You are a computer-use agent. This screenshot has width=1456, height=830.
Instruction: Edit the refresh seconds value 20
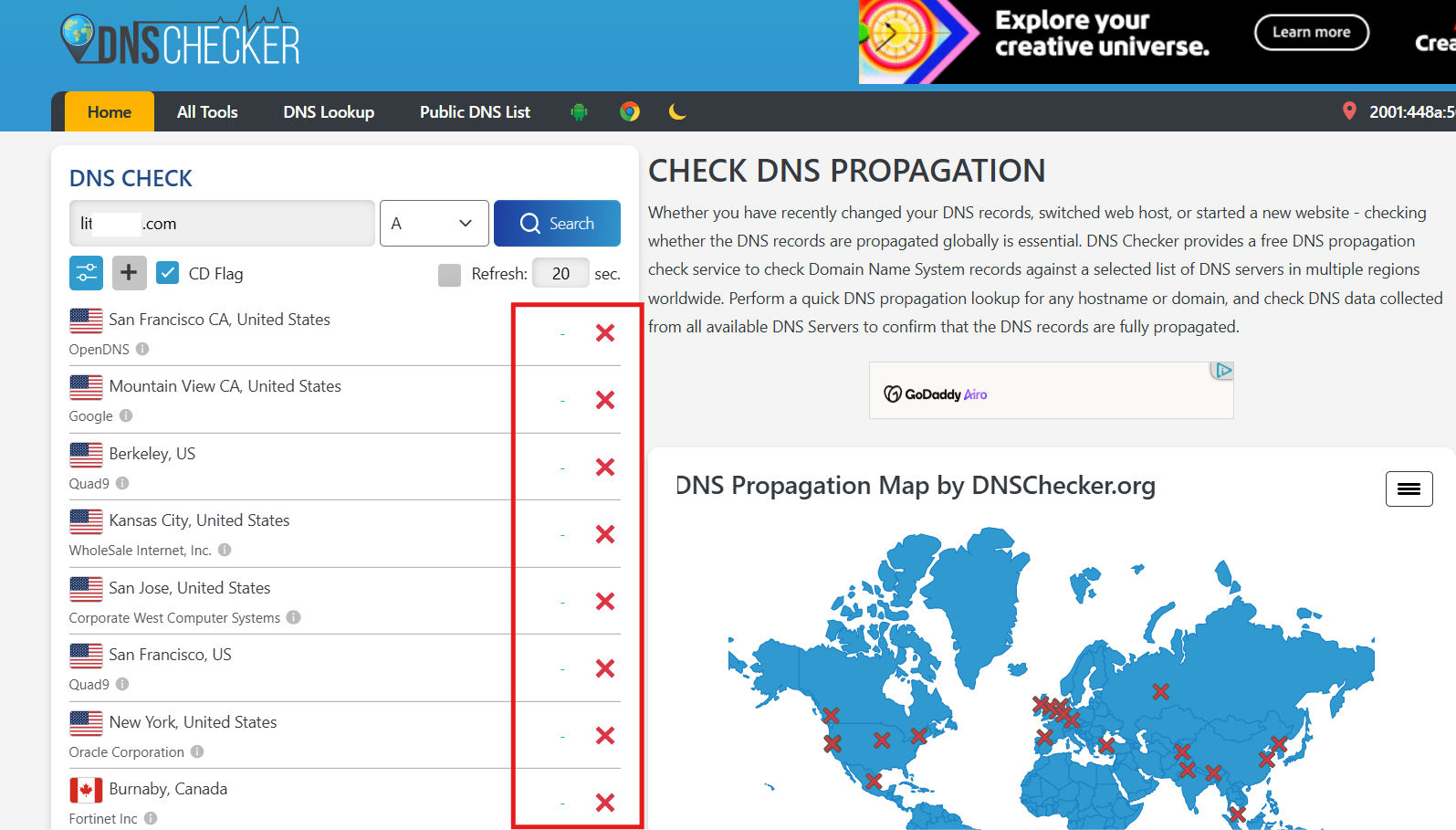point(560,273)
